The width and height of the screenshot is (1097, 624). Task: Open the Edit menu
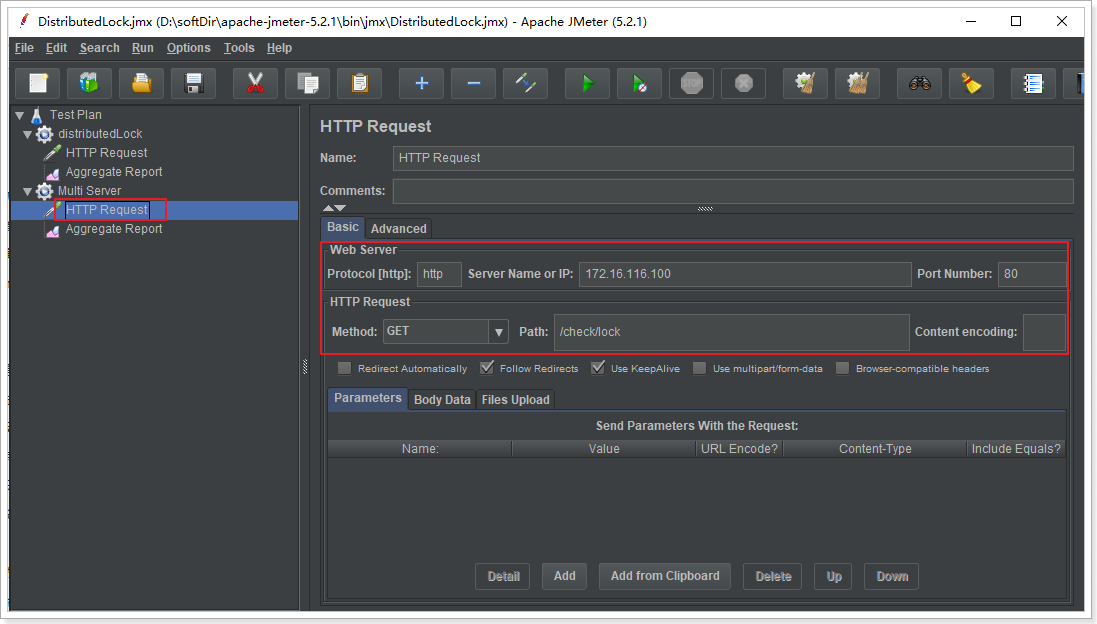coord(56,48)
